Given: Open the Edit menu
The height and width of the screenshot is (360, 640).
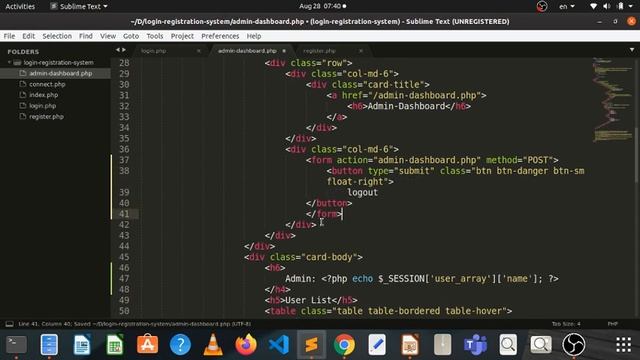Looking at the screenshot, I should pyautogui.click(x=29, y=36).
